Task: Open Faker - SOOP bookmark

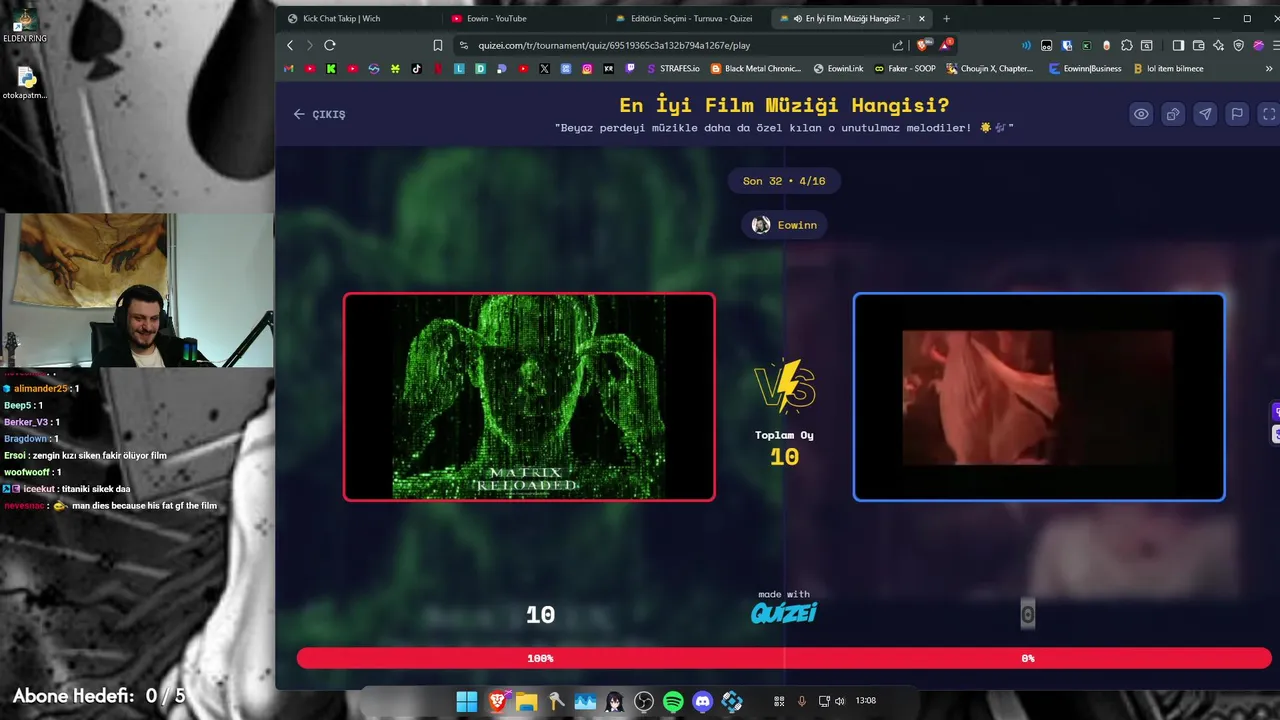Action: tap(905, 69)
